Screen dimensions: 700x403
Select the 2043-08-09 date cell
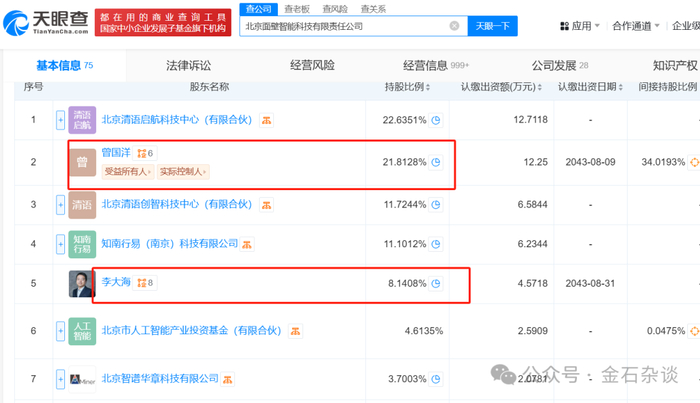pos(590,162)
